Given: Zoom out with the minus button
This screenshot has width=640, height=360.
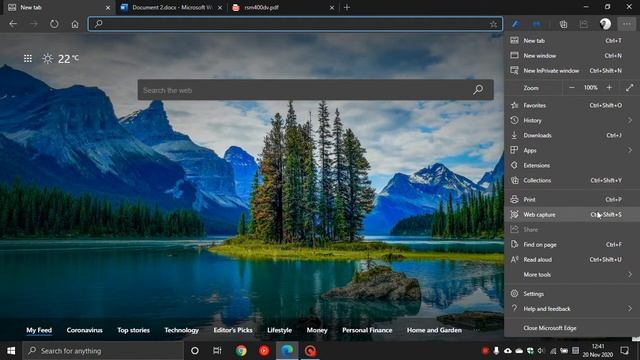Looking at the screenshot, I should click(572, 88).
